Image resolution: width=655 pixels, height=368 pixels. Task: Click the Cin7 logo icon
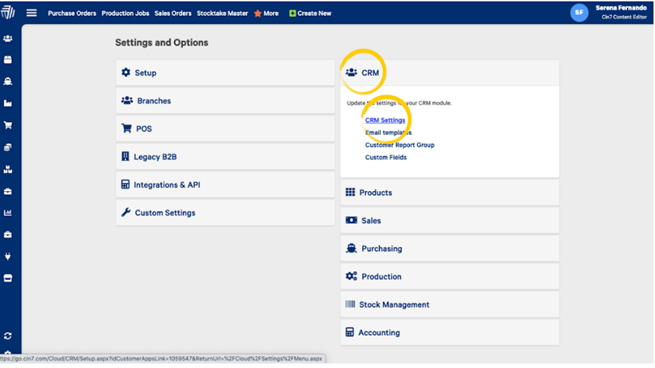pyautogui.click(x=8, y=12)
